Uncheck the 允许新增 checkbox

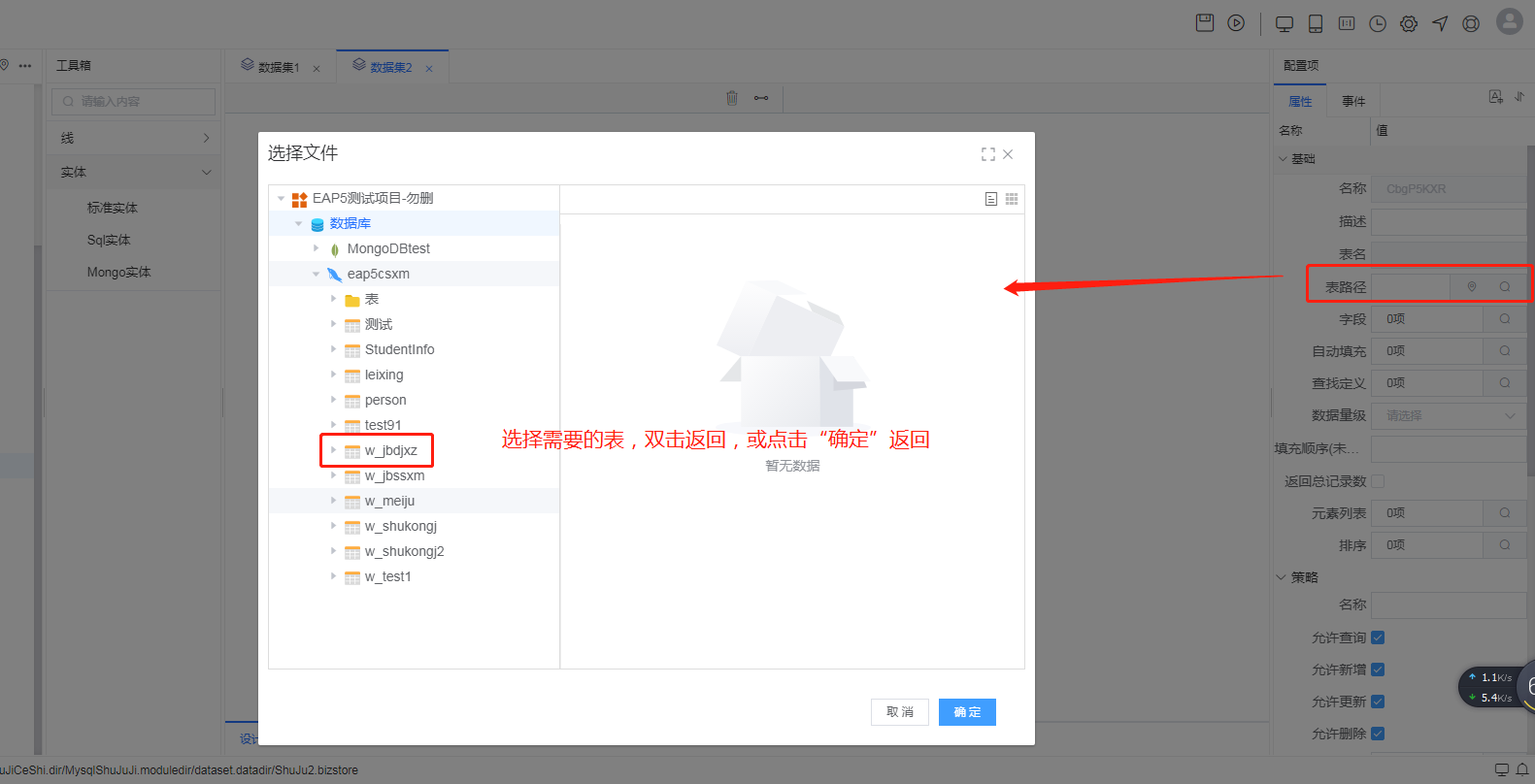tap(1378, 670)
